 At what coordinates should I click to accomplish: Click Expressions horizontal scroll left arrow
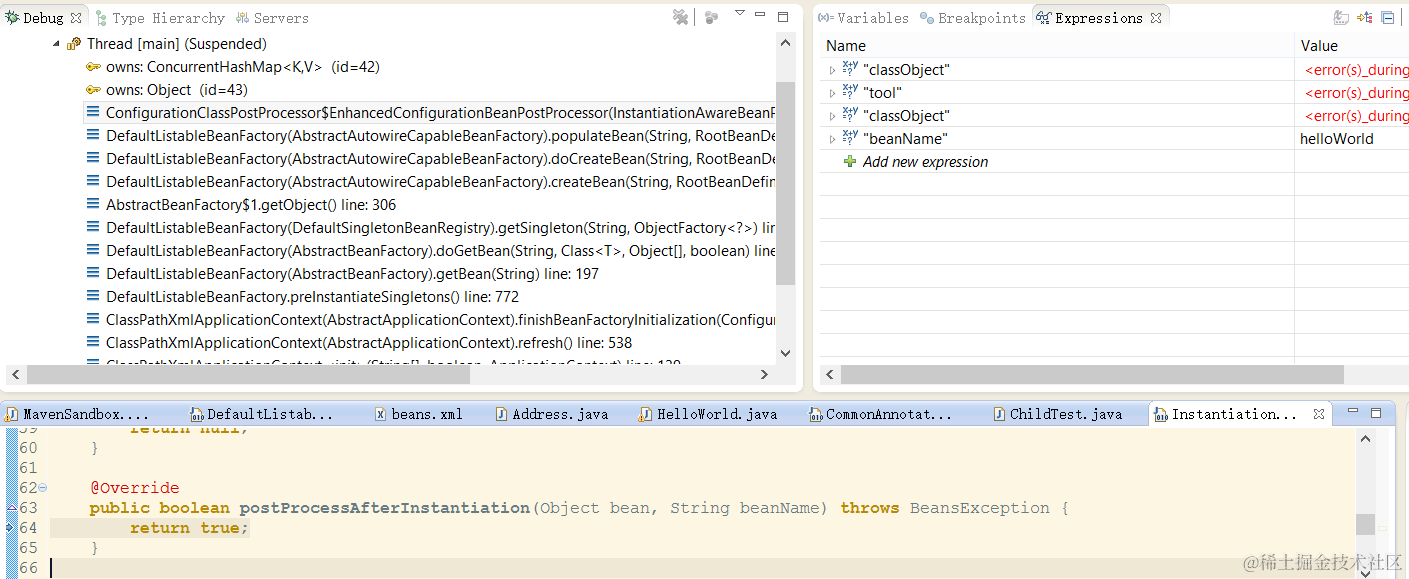pyautogui.click(x=830, y=375)
